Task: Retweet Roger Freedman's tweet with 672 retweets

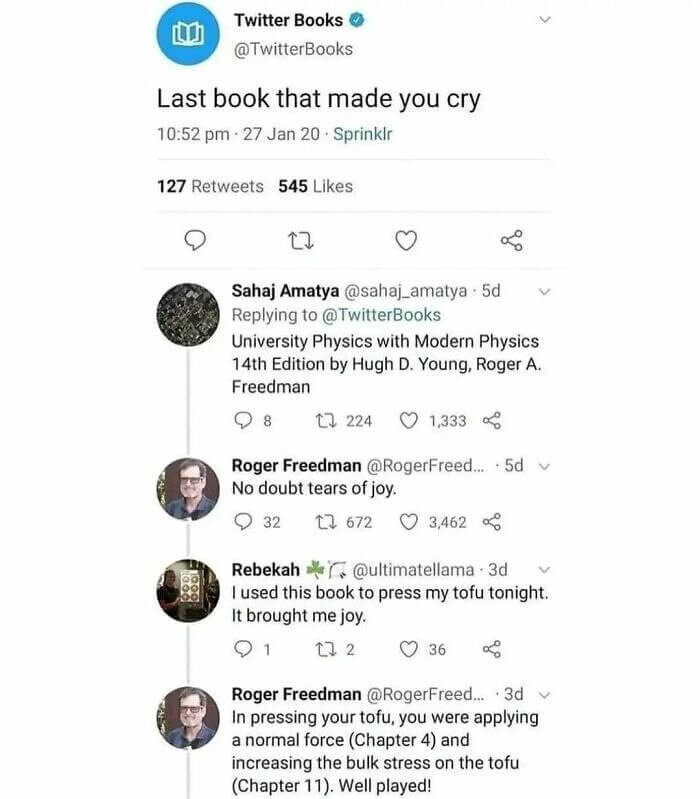Action: click(x=326, y=522)
